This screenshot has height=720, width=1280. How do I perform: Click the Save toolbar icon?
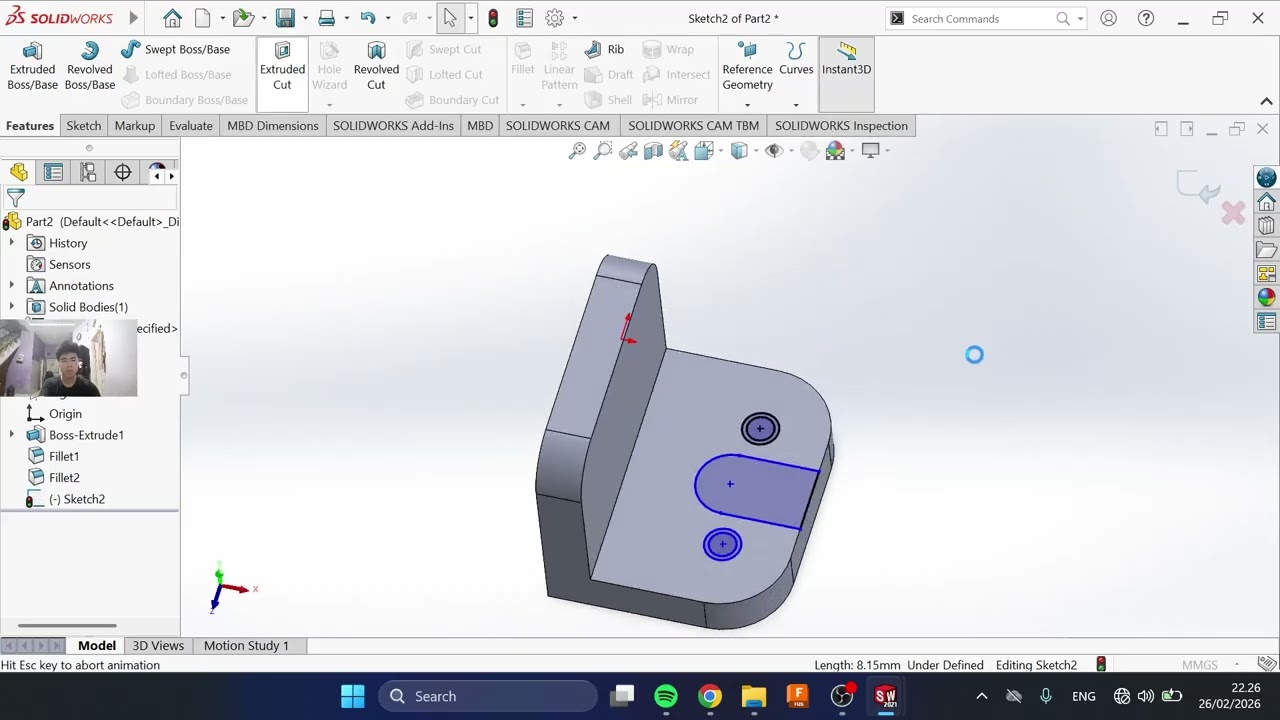coord(285,18)
